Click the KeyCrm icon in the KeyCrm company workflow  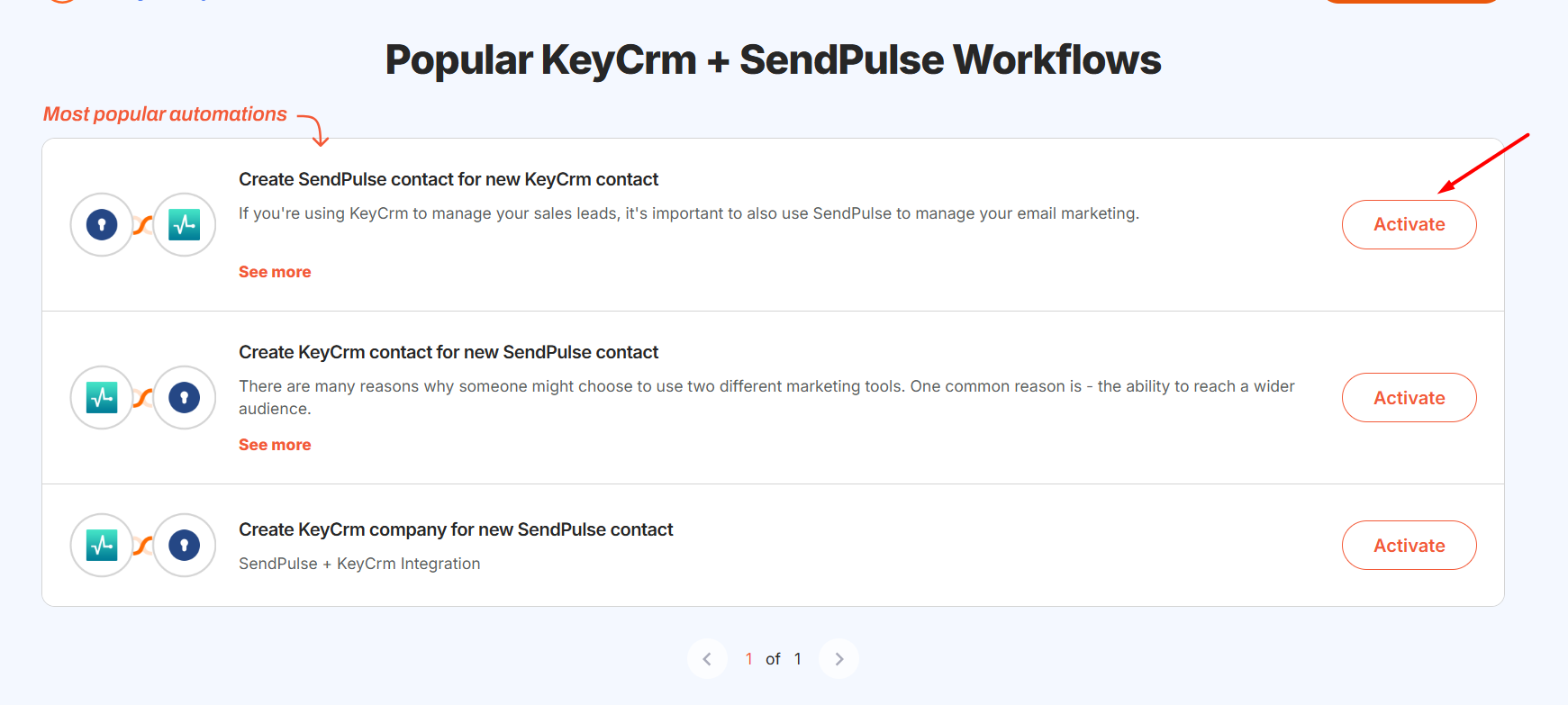[x=184, y=545]
